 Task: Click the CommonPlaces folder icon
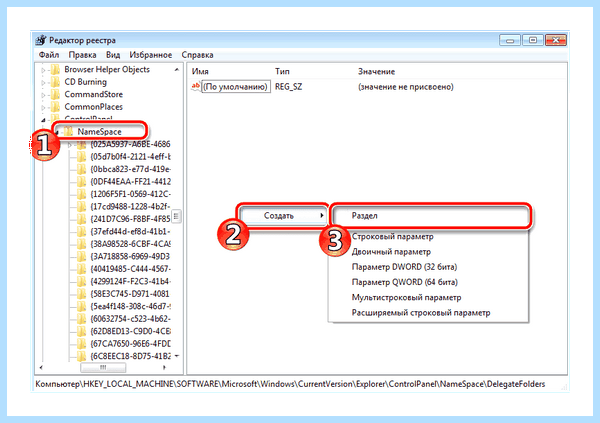tap(55, 107)
